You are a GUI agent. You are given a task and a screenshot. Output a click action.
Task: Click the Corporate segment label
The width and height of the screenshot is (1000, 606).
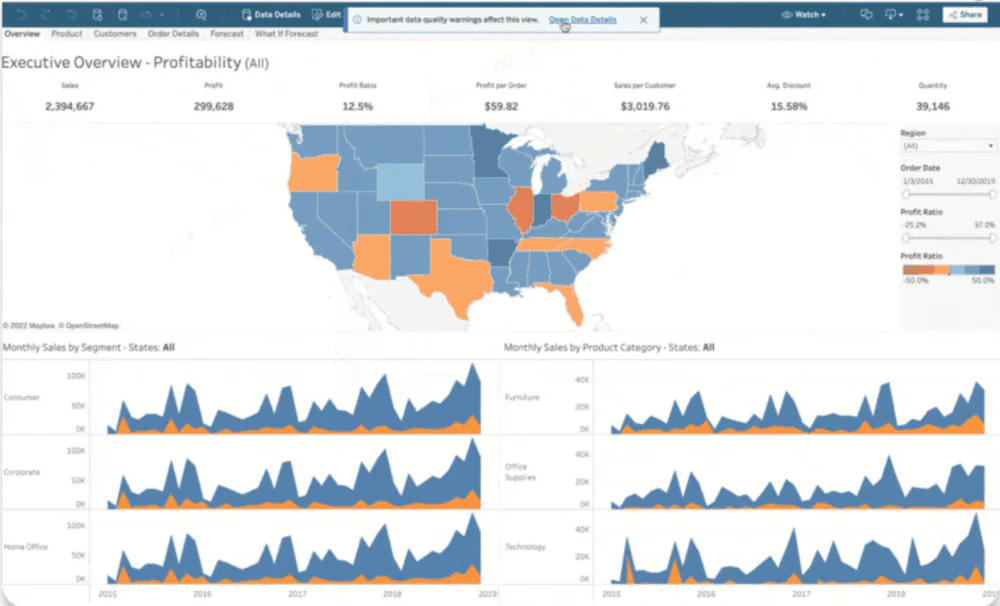pyautogui.click(x=22, y=473)
